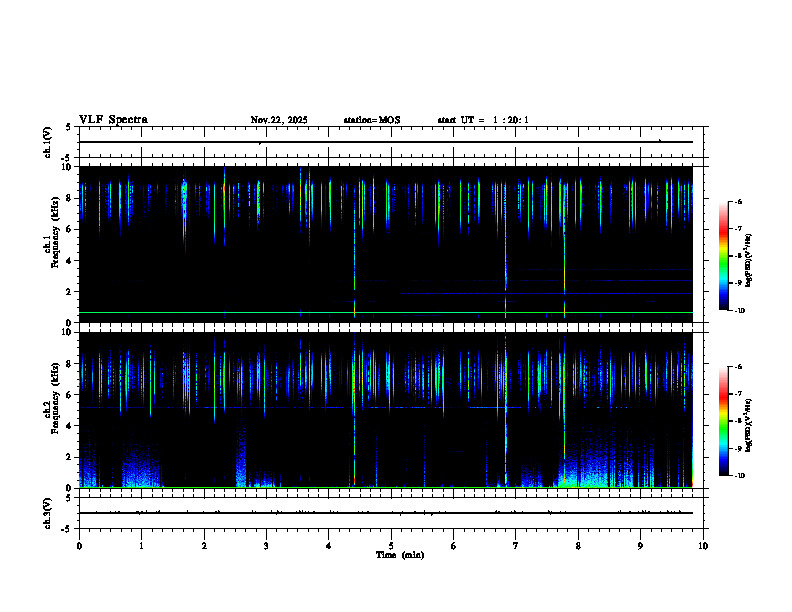
Task: Click the time axis tick label "7"
Action: pyautogui.click(x=516, y=546)
